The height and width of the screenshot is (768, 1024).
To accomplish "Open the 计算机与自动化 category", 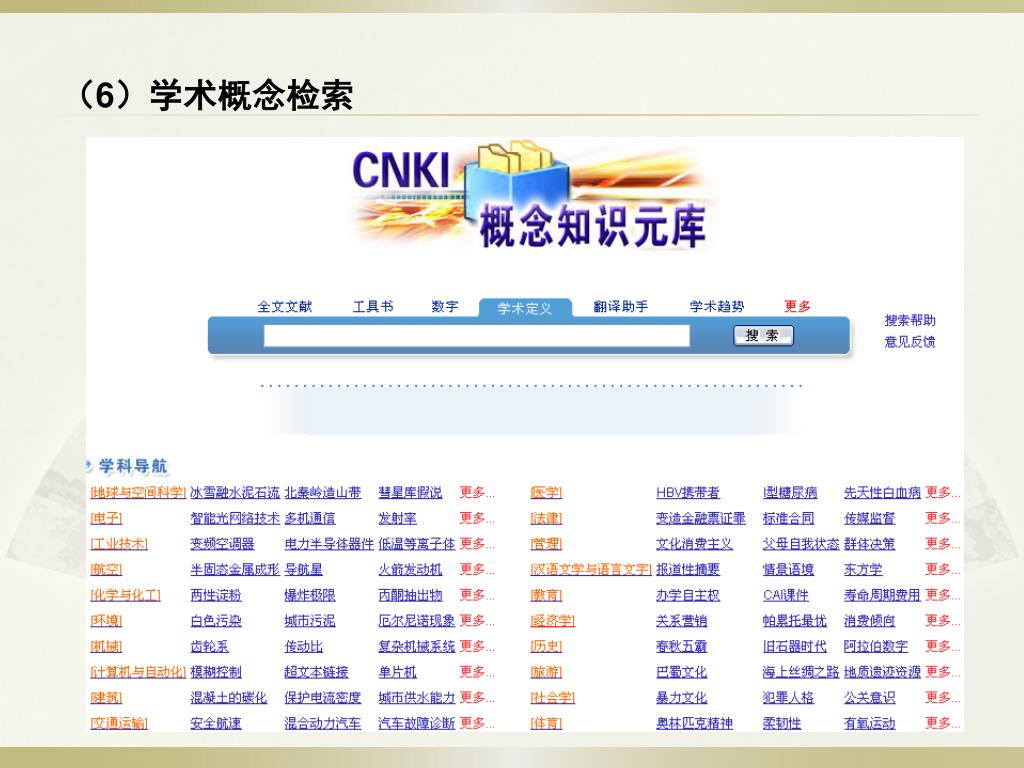I will pos(138,672).
